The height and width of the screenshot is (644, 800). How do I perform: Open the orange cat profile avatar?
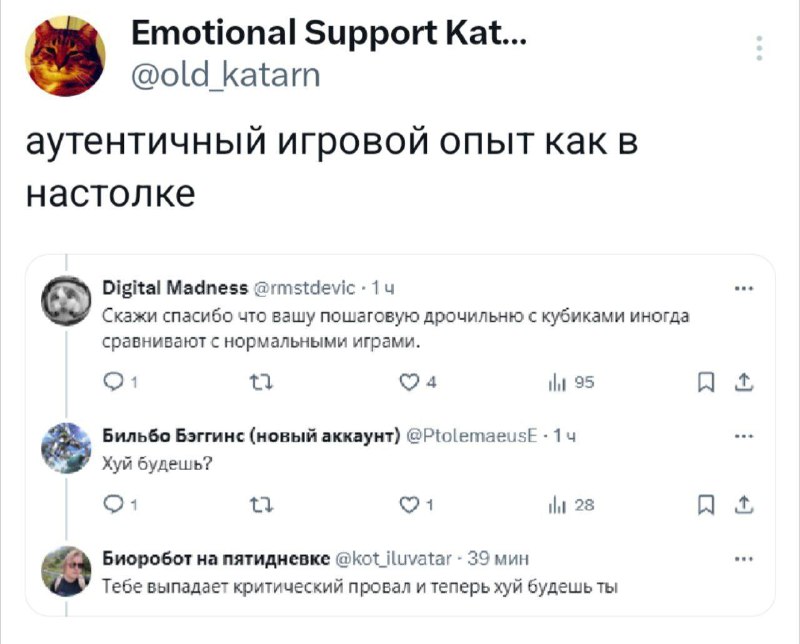66,56
